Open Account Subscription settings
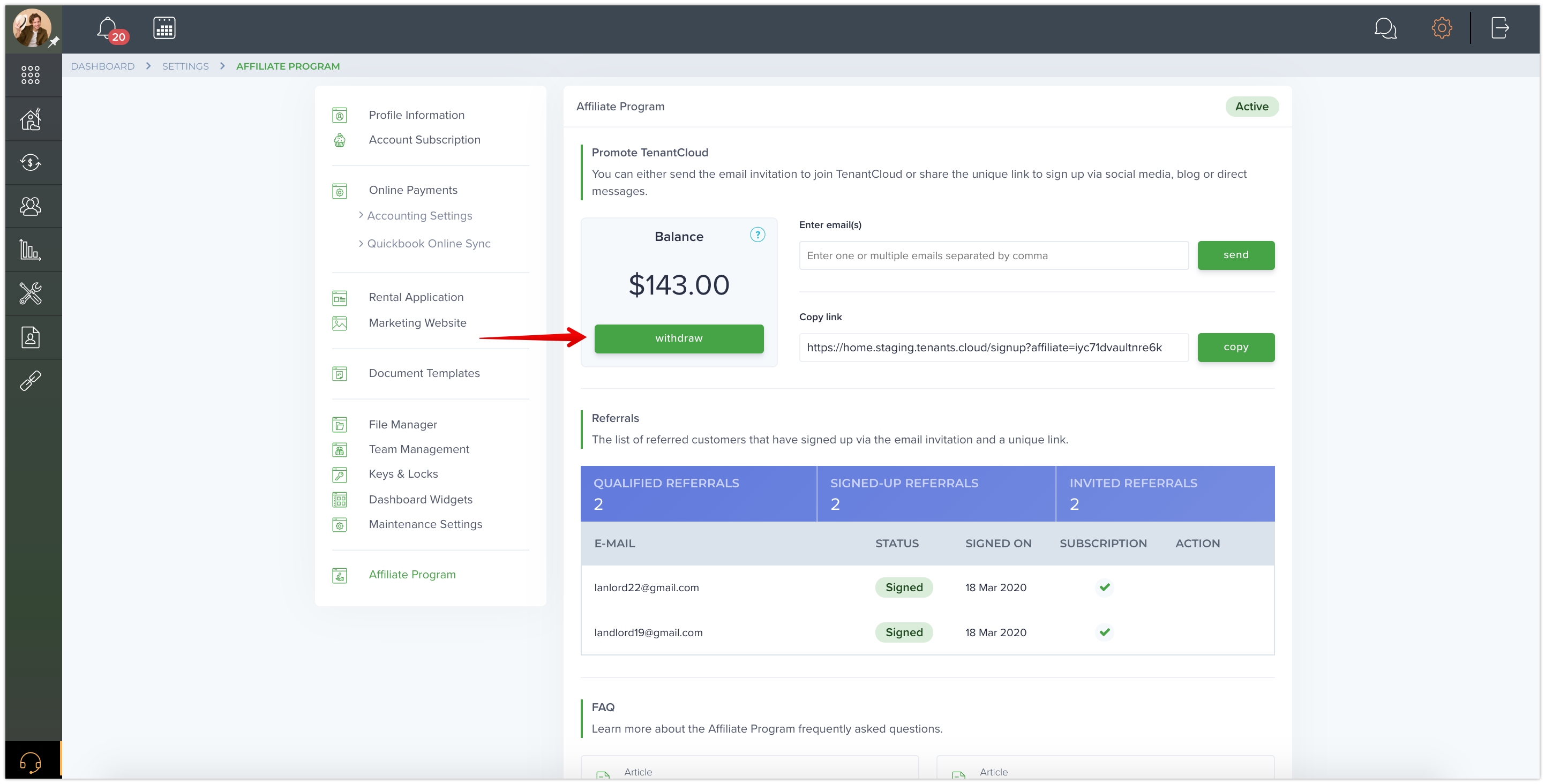Image resolution: width=1545 pixels, height=784 pixels. click(425, 140)
